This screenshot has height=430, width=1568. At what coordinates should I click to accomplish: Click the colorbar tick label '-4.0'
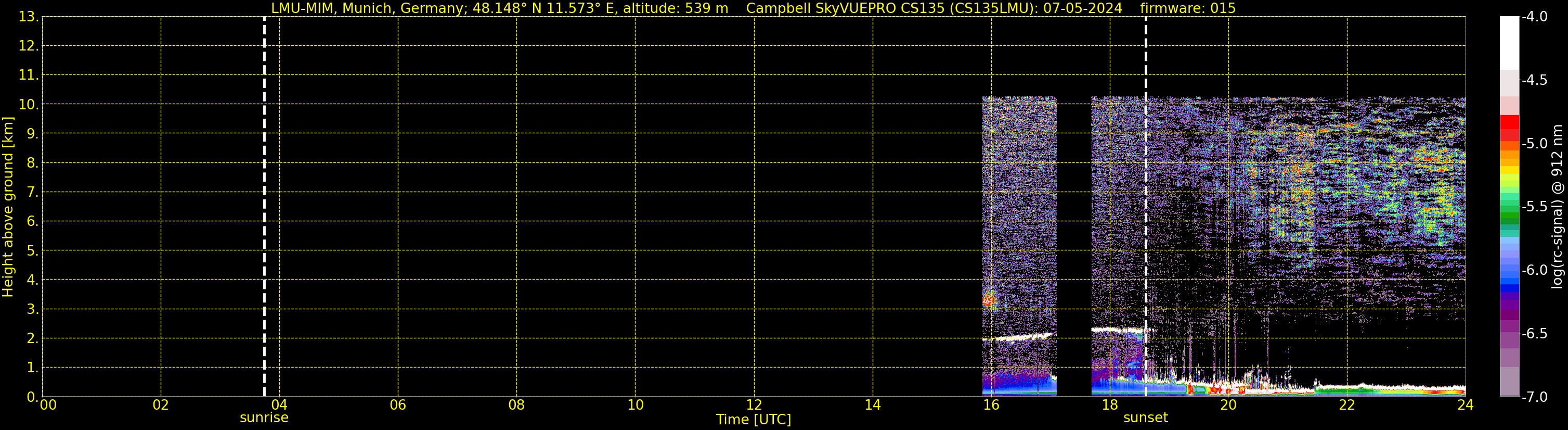[1535, 17]
